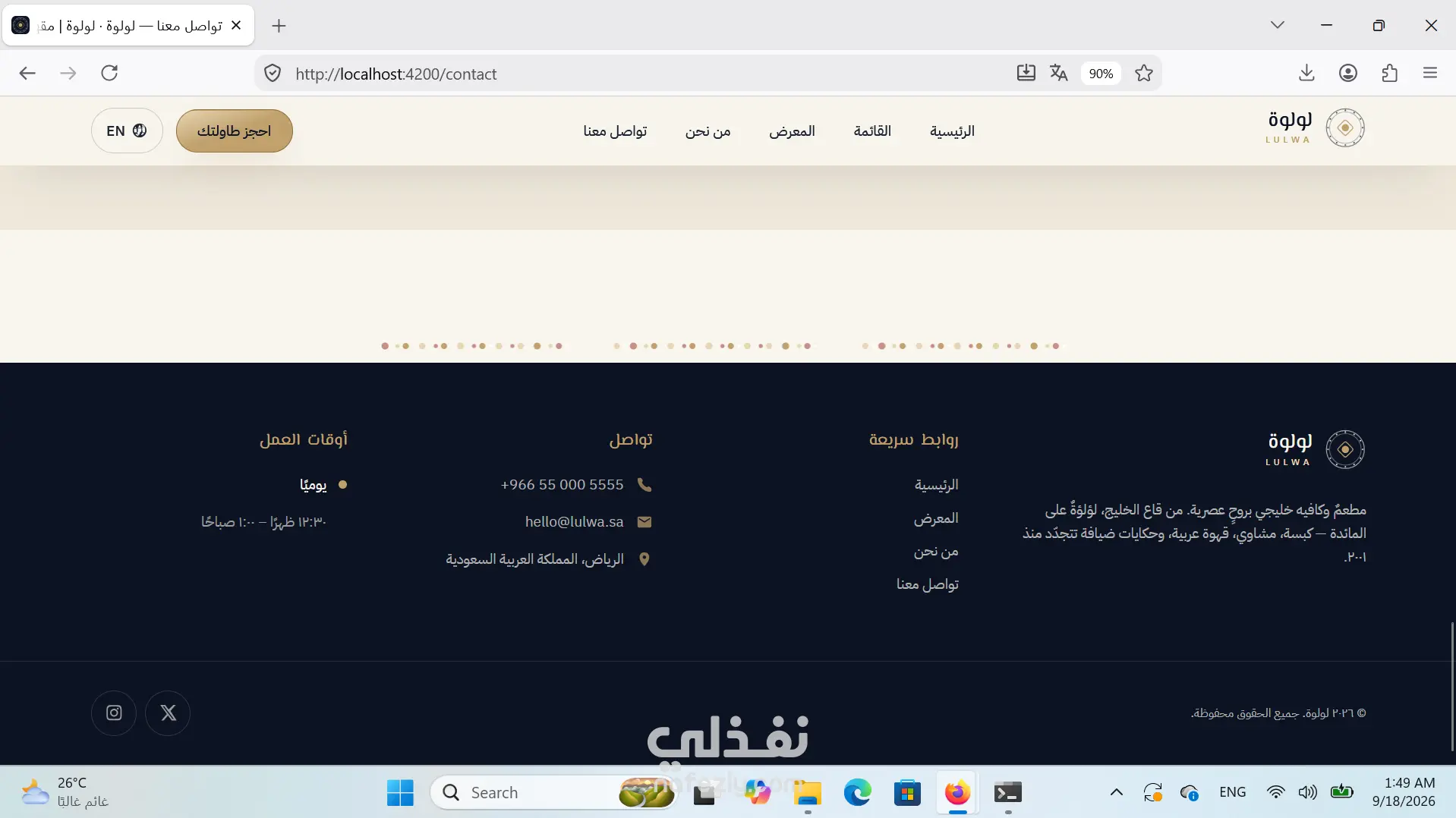Expand the system tray hidden icons chevron
This screenshot has width=1456, height=818.
(1116, 792)
